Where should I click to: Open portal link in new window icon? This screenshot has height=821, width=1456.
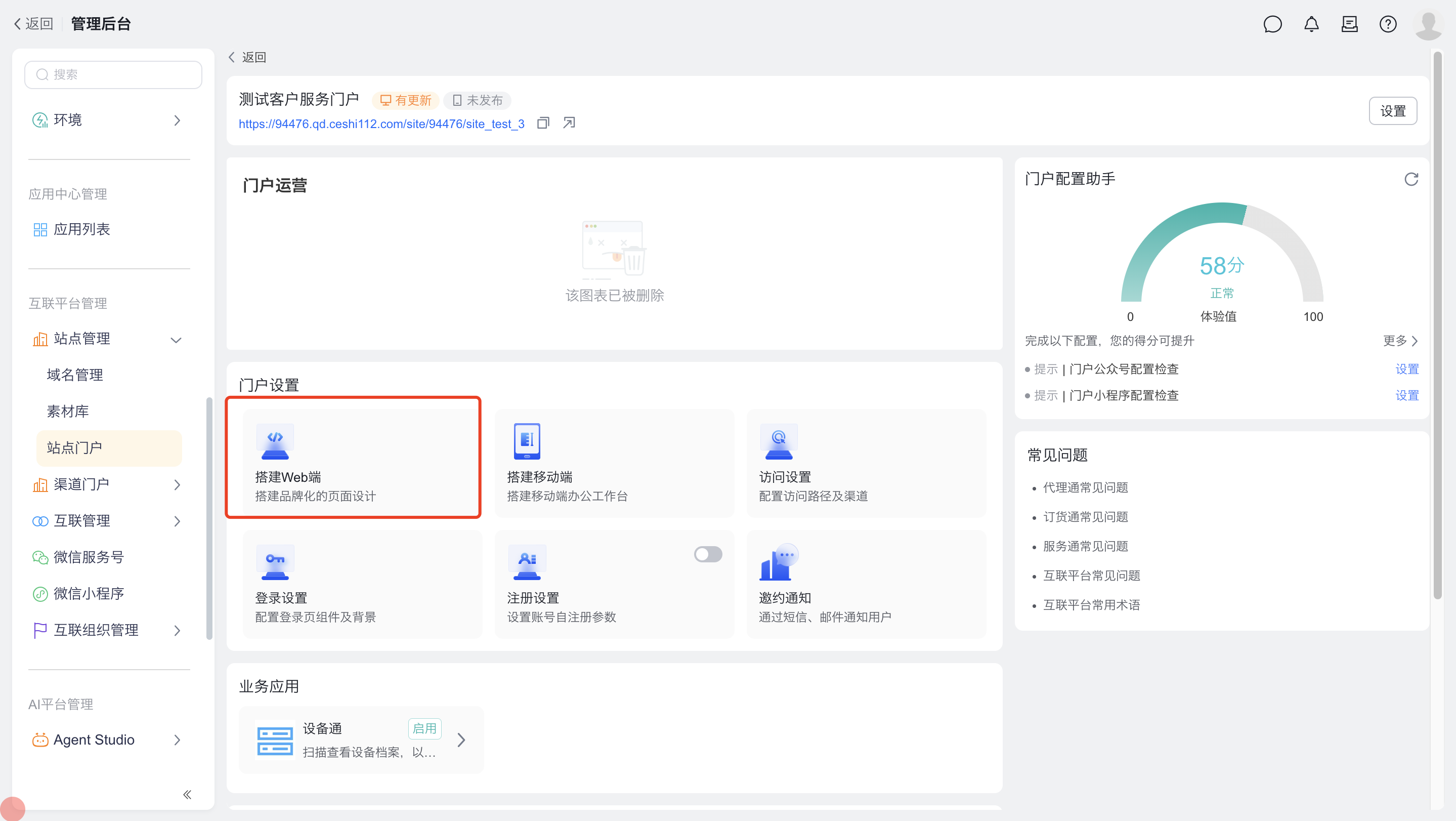[x=569, y=122]
